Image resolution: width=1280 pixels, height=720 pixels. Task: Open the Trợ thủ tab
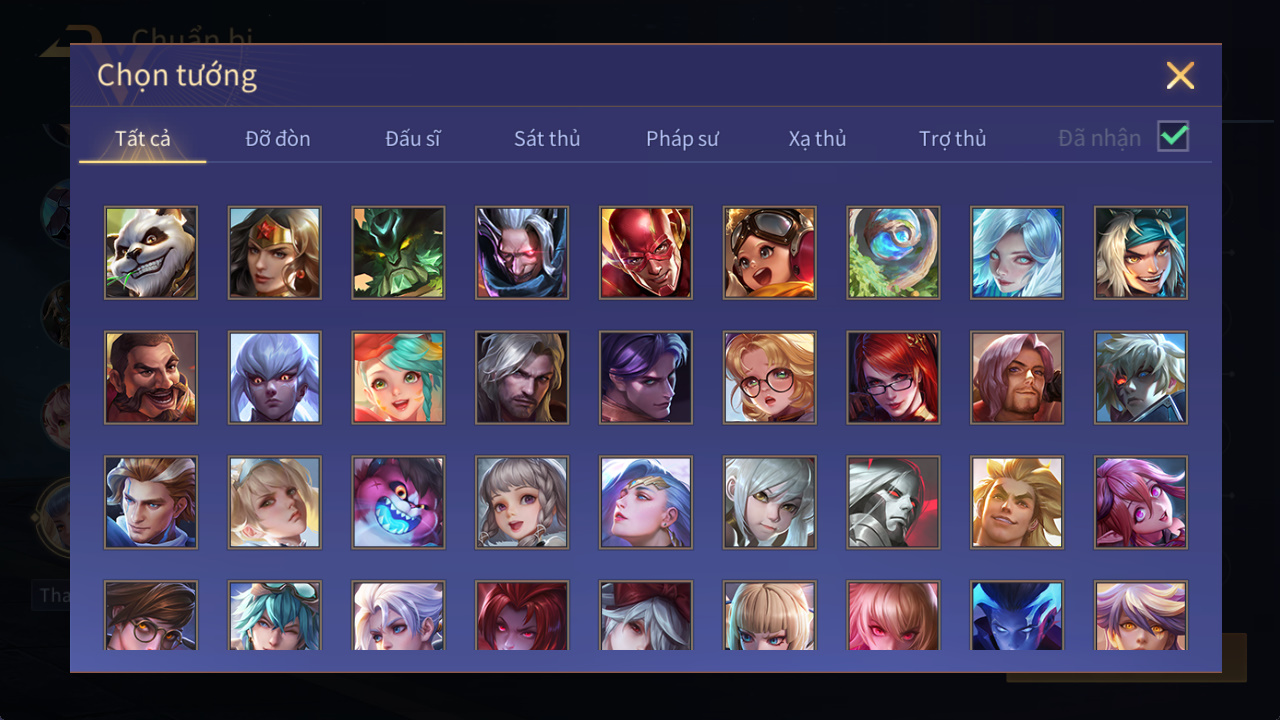[953, 139]
